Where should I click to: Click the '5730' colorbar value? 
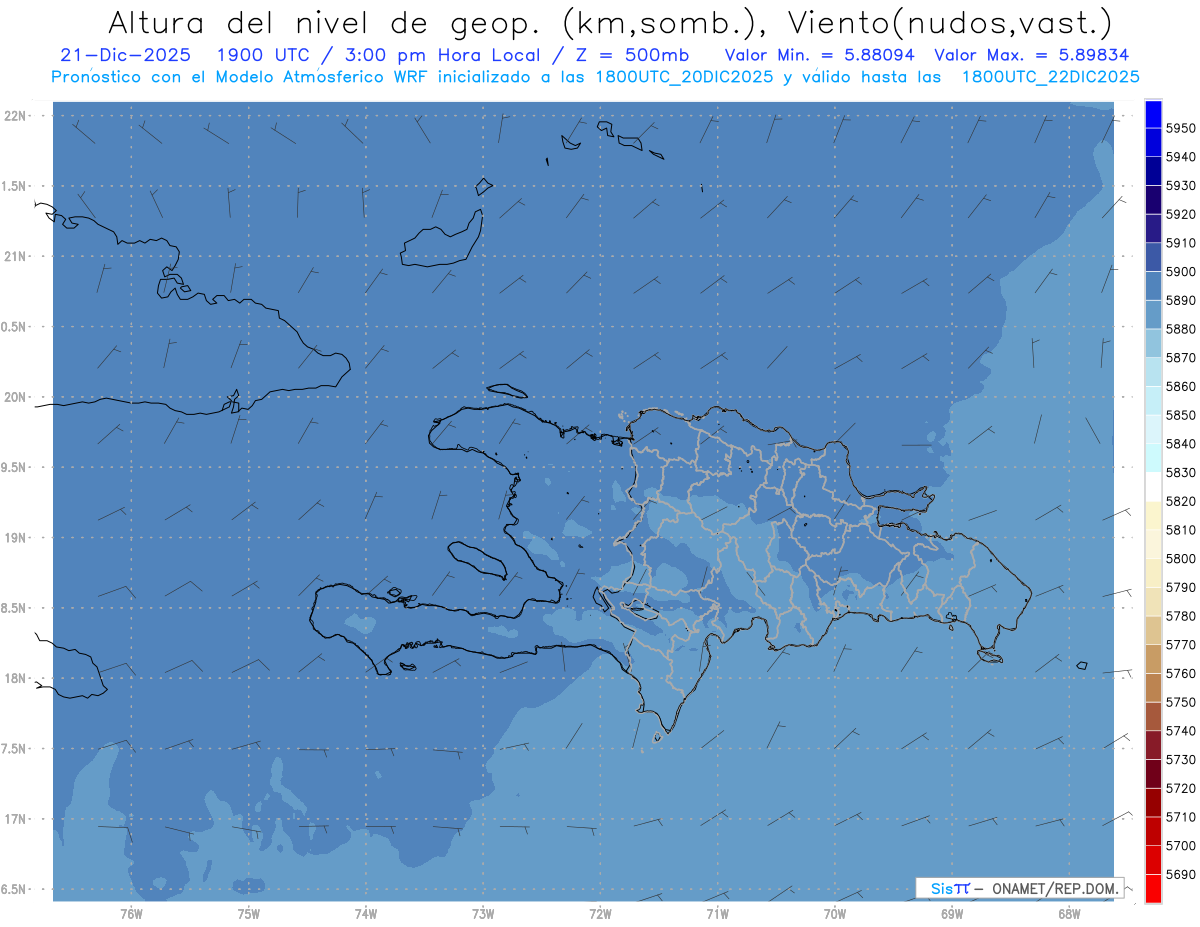(x=1180, y=759)
